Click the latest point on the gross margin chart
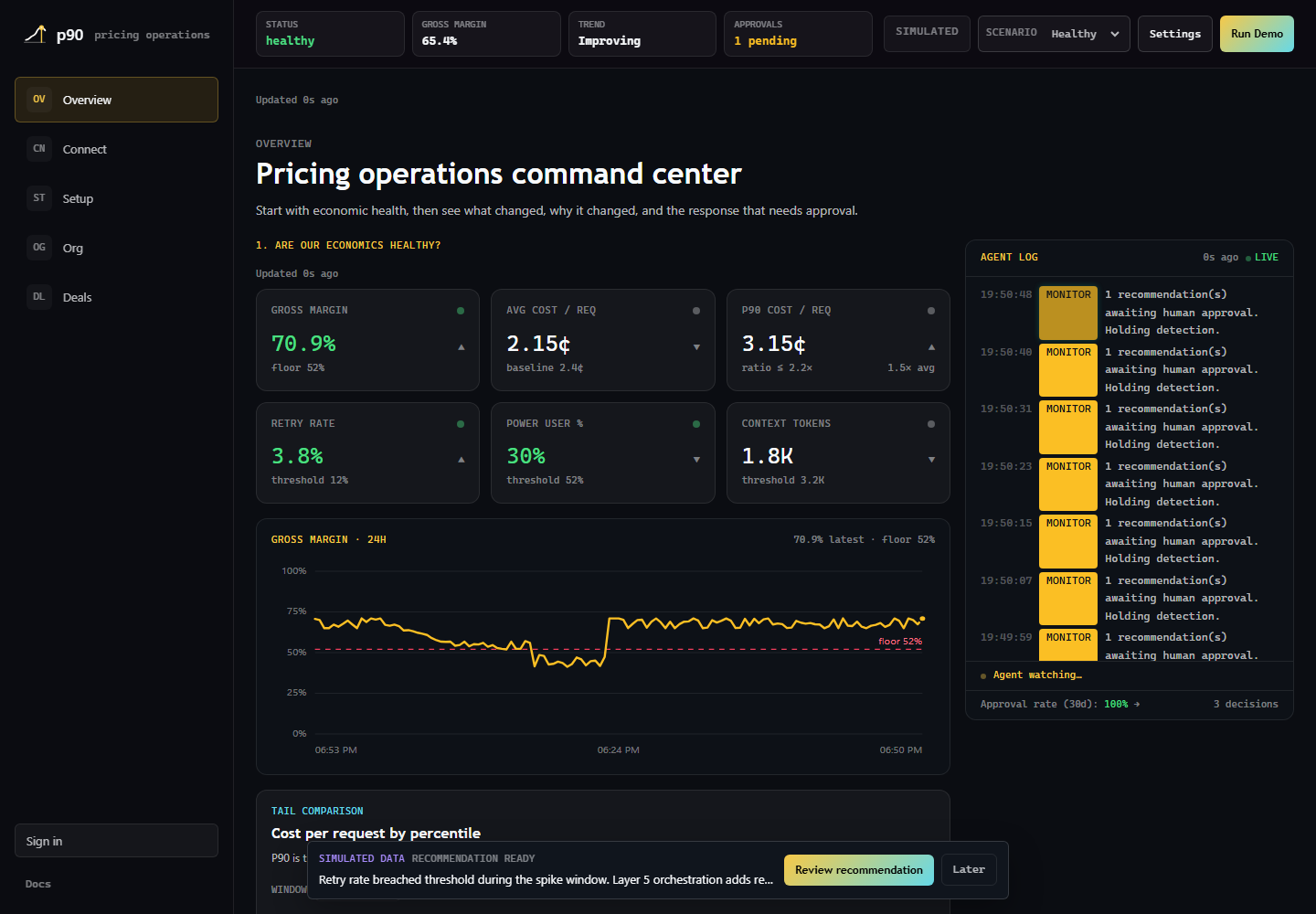This screenshot has height=914, width=1316. [922, 619]
